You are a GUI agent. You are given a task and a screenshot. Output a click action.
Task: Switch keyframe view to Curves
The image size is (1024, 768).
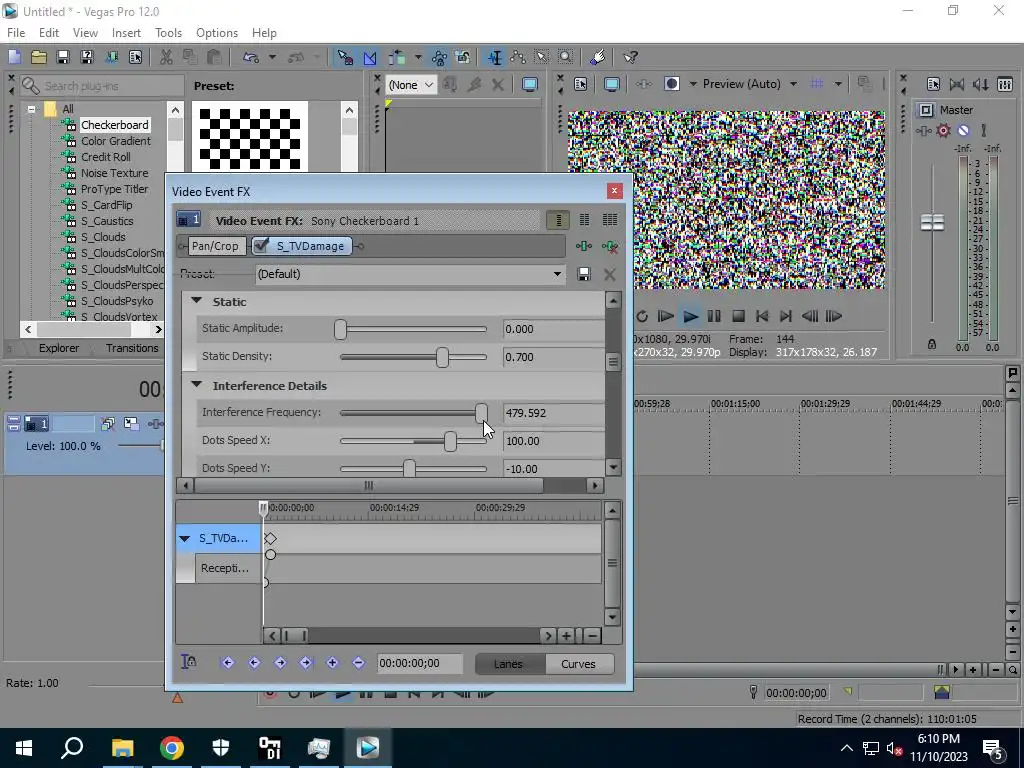click(579, 664)
